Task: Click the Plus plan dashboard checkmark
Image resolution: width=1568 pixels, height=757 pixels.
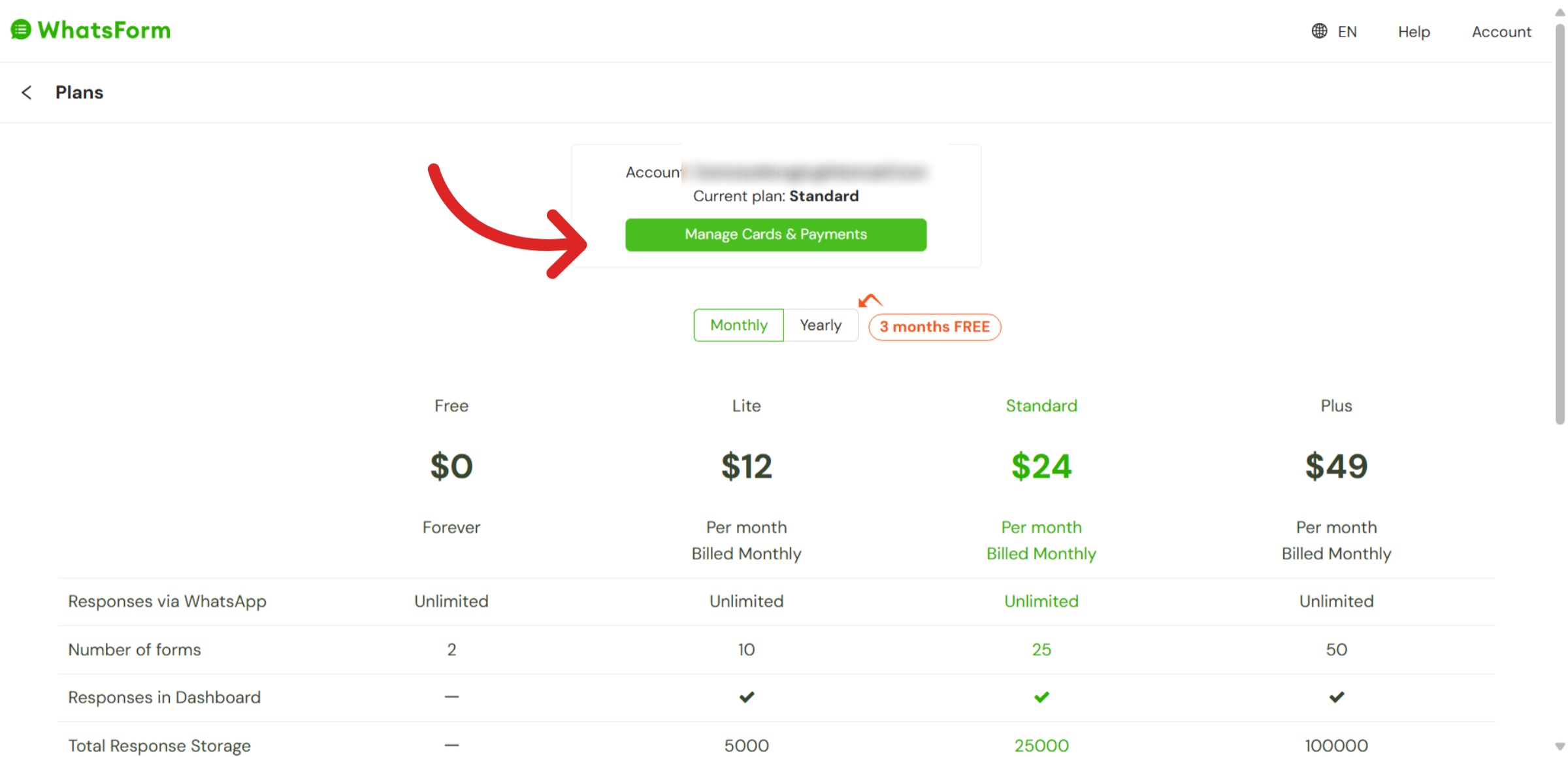Action: (1337, 697)
